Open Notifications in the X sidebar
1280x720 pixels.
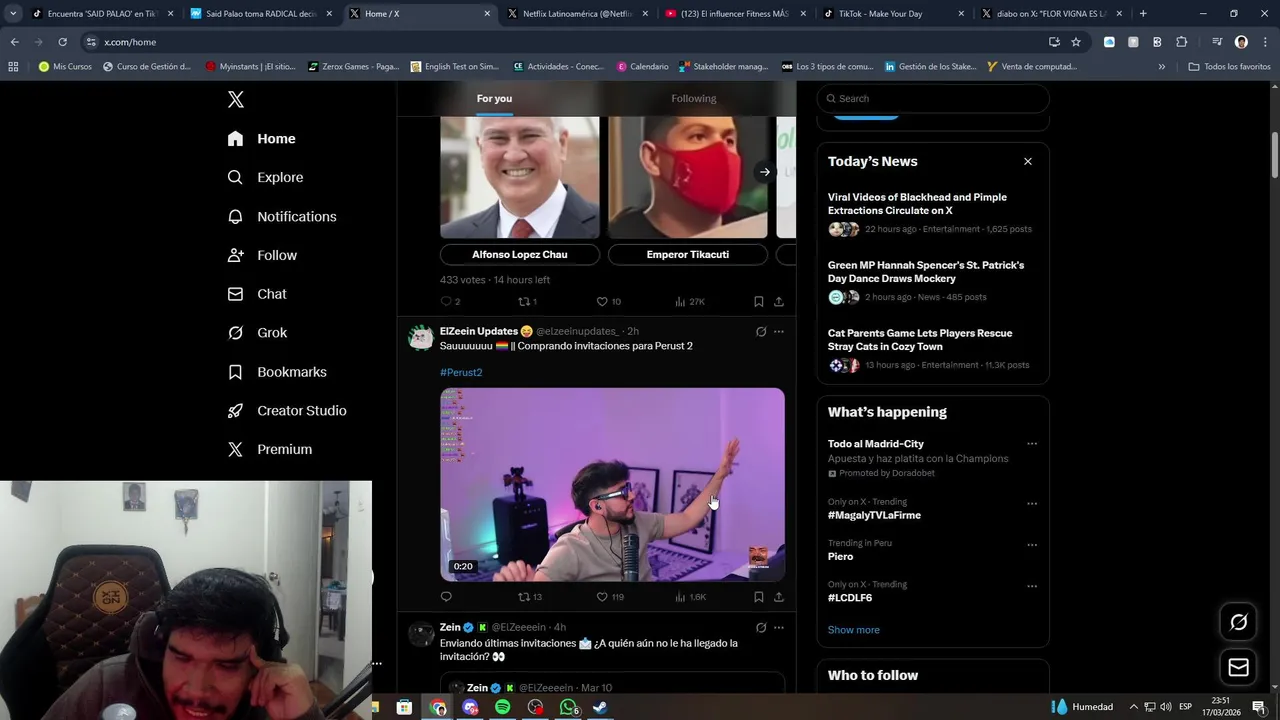(282, 216)
